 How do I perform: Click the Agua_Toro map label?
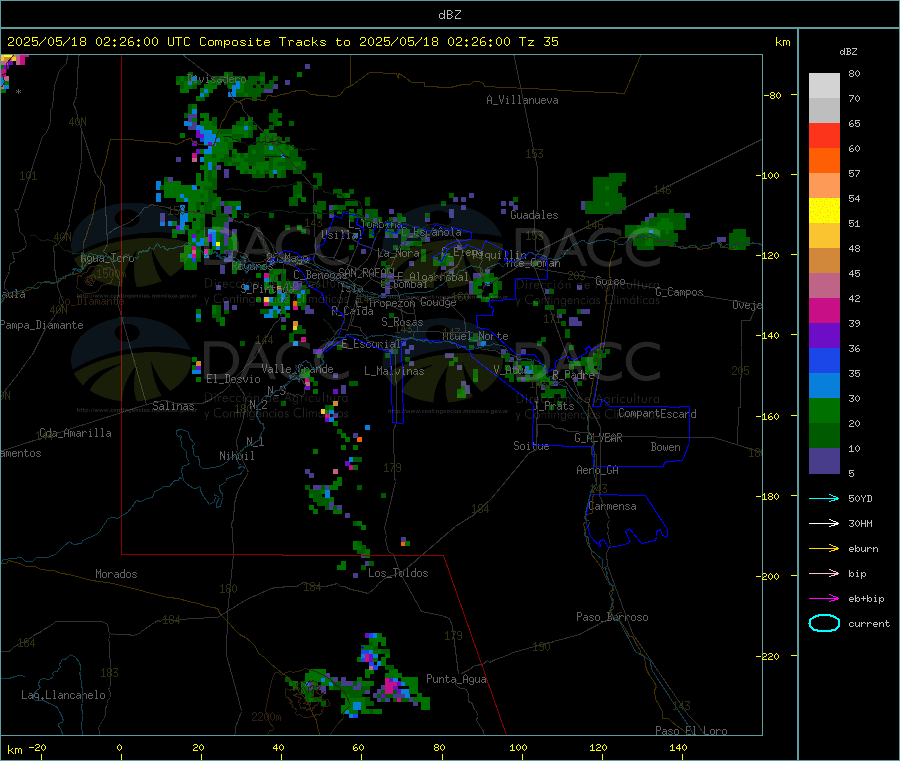(x=107, y=258)
